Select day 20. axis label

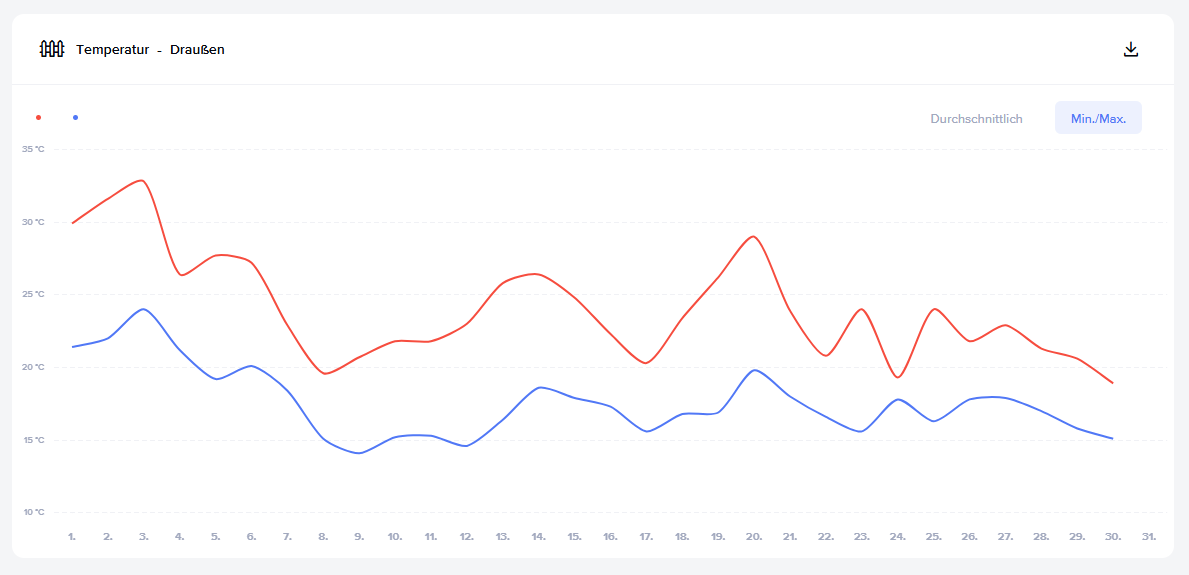click(754, 537)
